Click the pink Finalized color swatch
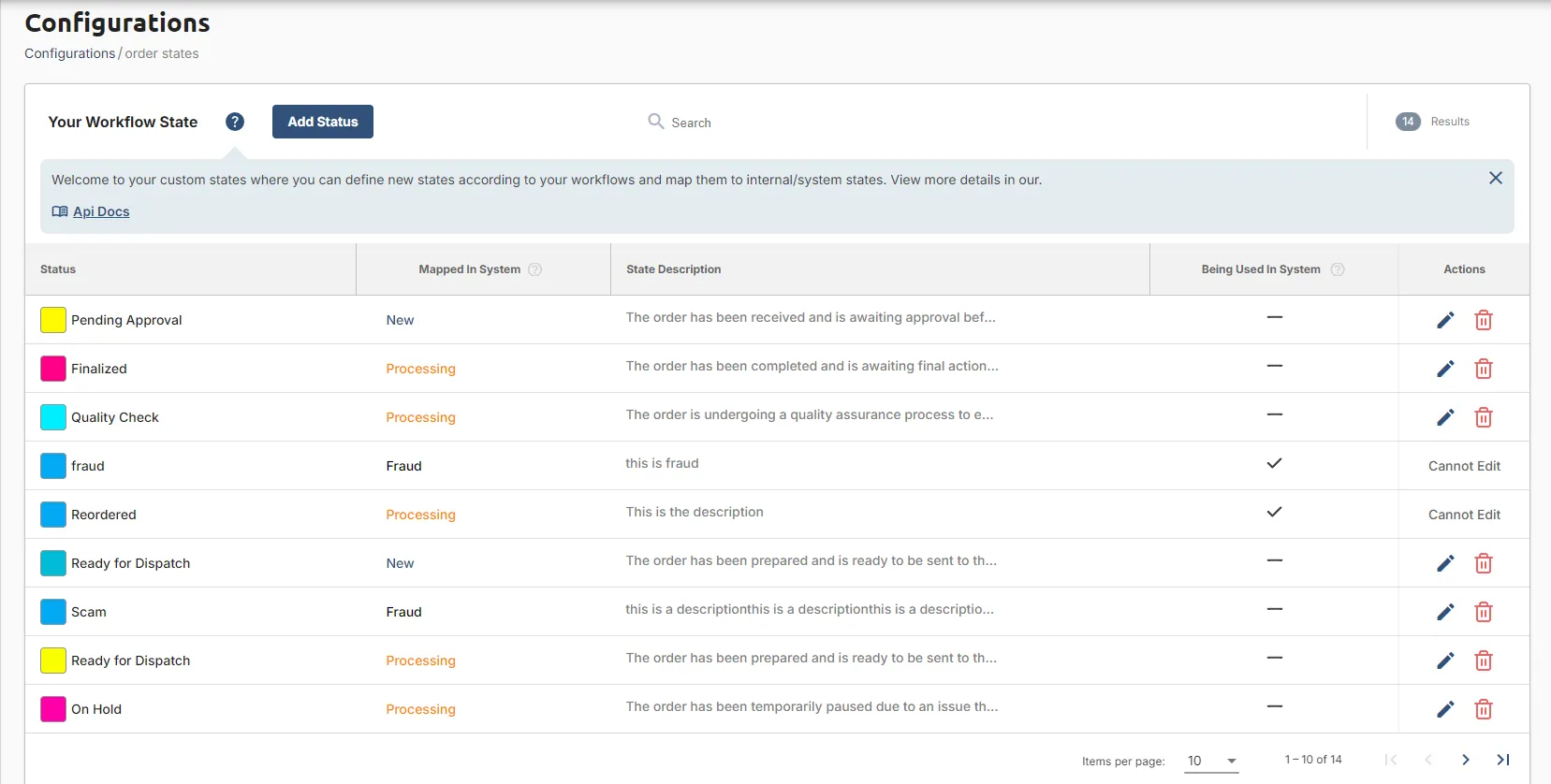The height and width of the screenshot is (784, 1551). [x=53, y=369]
